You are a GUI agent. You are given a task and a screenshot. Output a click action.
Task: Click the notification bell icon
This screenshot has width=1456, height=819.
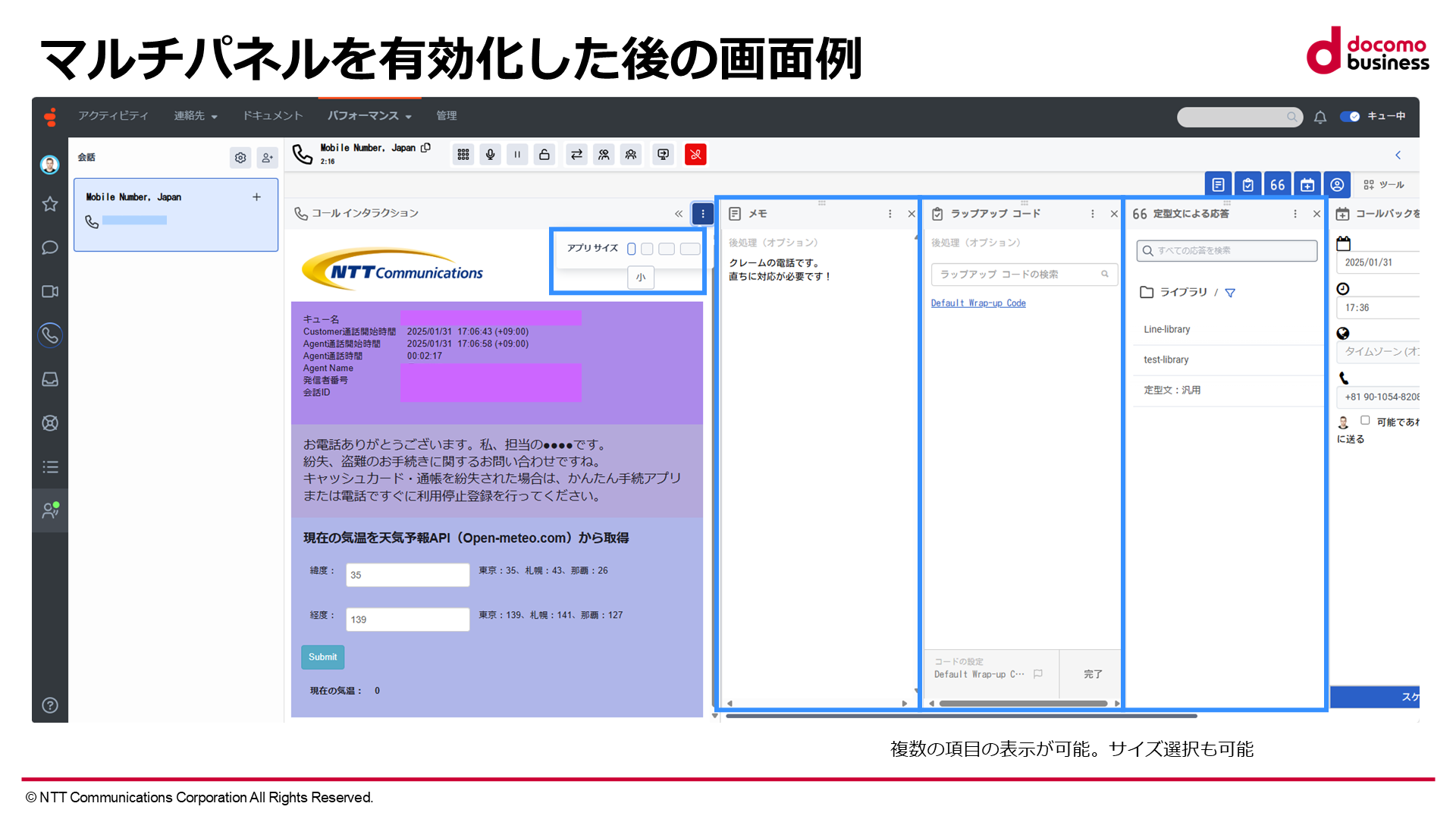coord(1320,117)
